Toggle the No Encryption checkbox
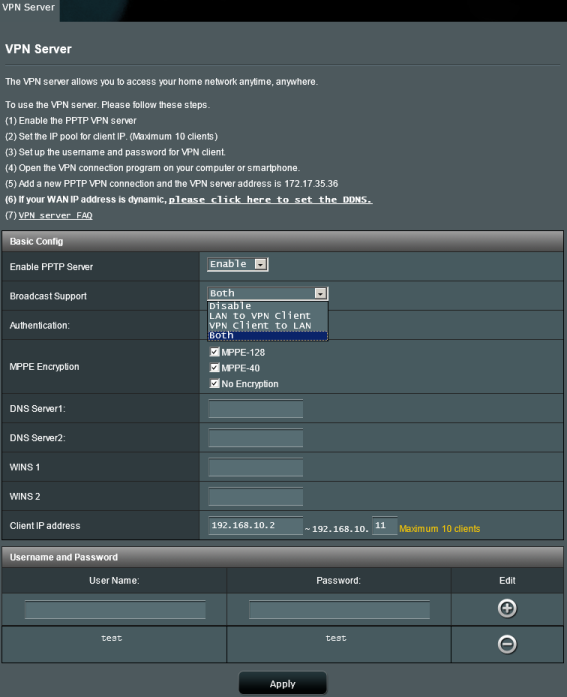567x697 pixels. [215, 383]
